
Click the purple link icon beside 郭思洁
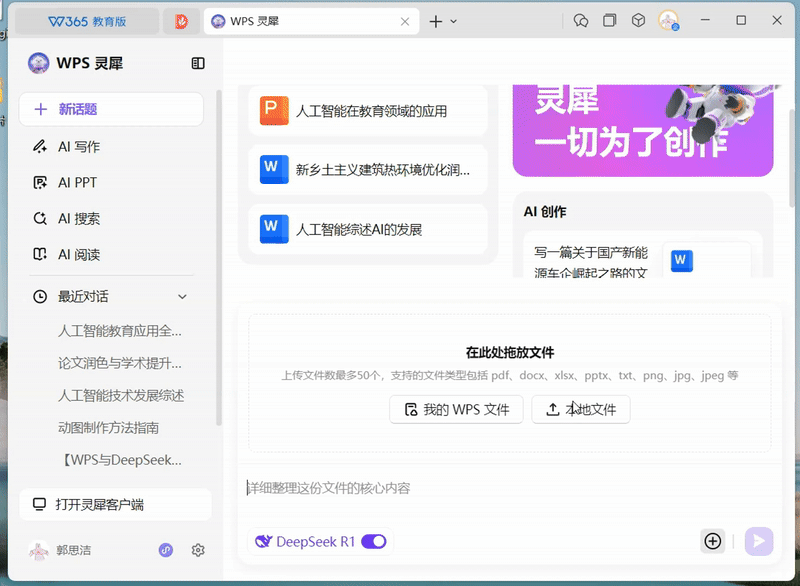click(166, 550)
